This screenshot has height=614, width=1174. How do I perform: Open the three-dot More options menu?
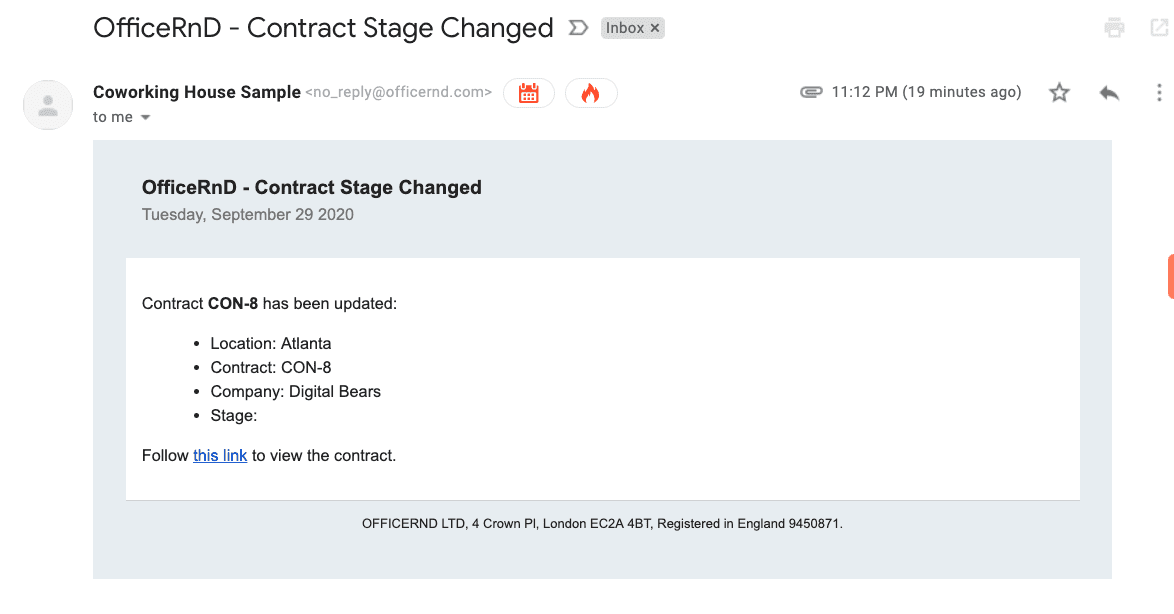[x=1159, y=93]
